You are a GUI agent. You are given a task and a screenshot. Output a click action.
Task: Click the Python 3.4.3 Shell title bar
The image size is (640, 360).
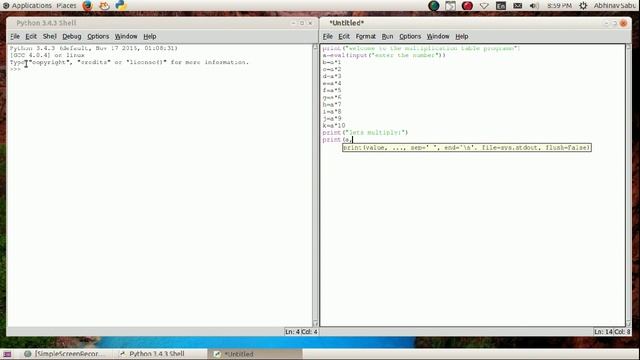click(x=162, y=23)
